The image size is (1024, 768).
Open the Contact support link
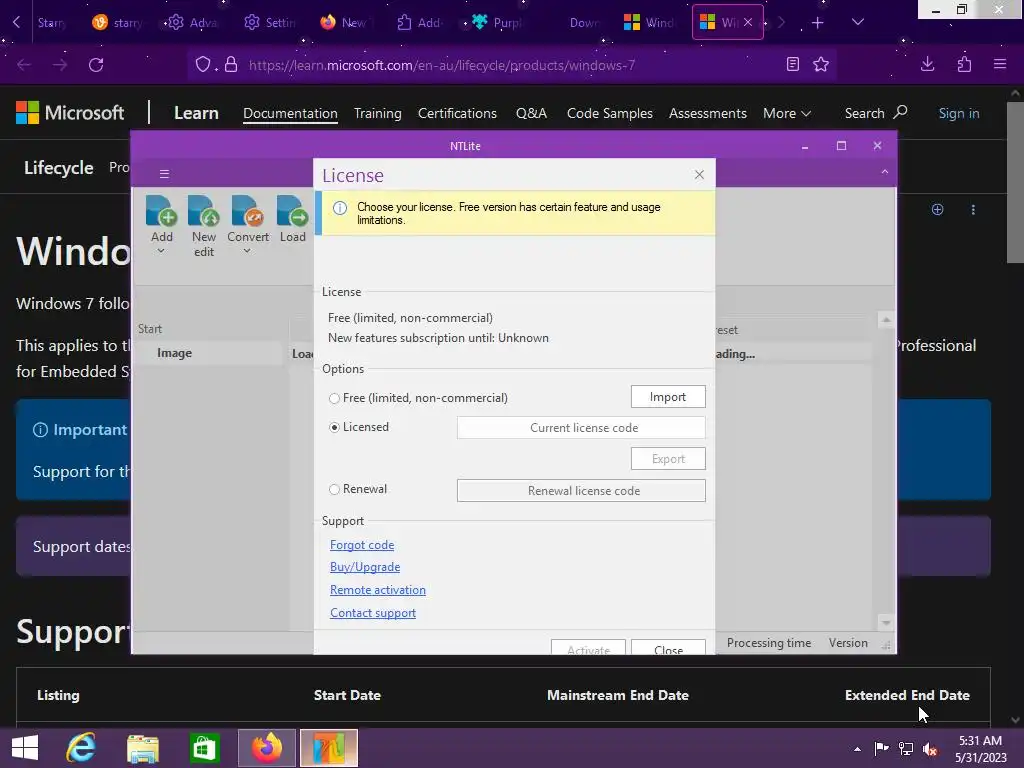[372, 613]
